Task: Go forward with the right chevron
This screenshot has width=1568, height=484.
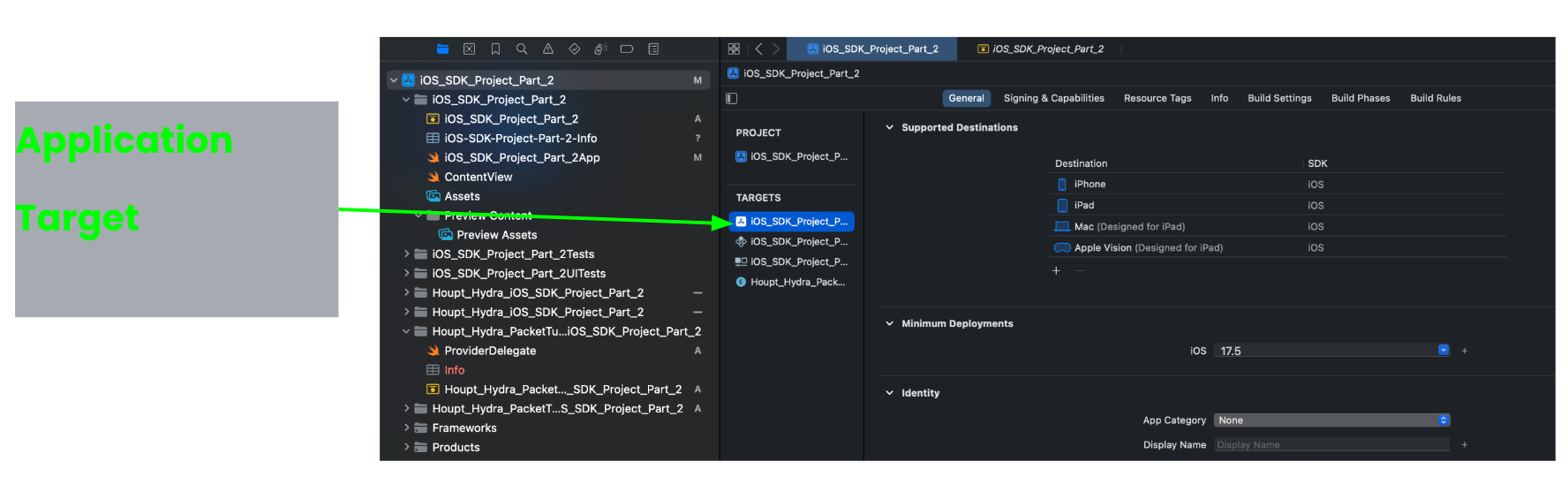Action: [x=776, y=49]
